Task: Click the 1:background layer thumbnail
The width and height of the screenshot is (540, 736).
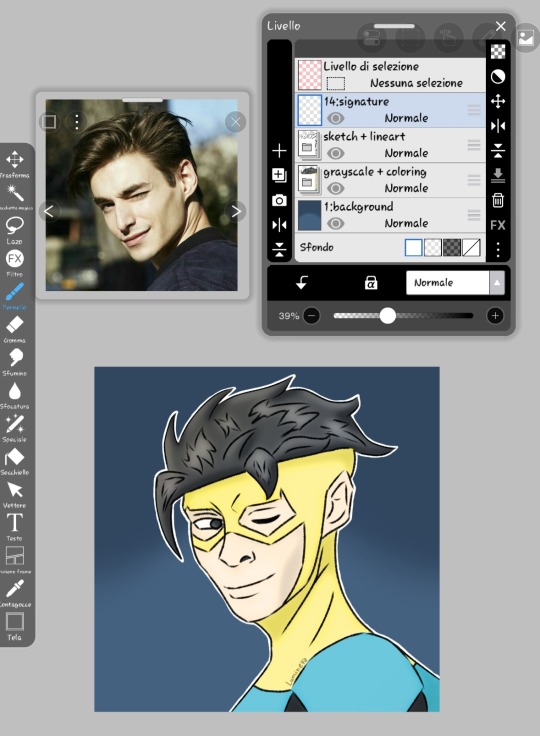Action: coord(309,215)
